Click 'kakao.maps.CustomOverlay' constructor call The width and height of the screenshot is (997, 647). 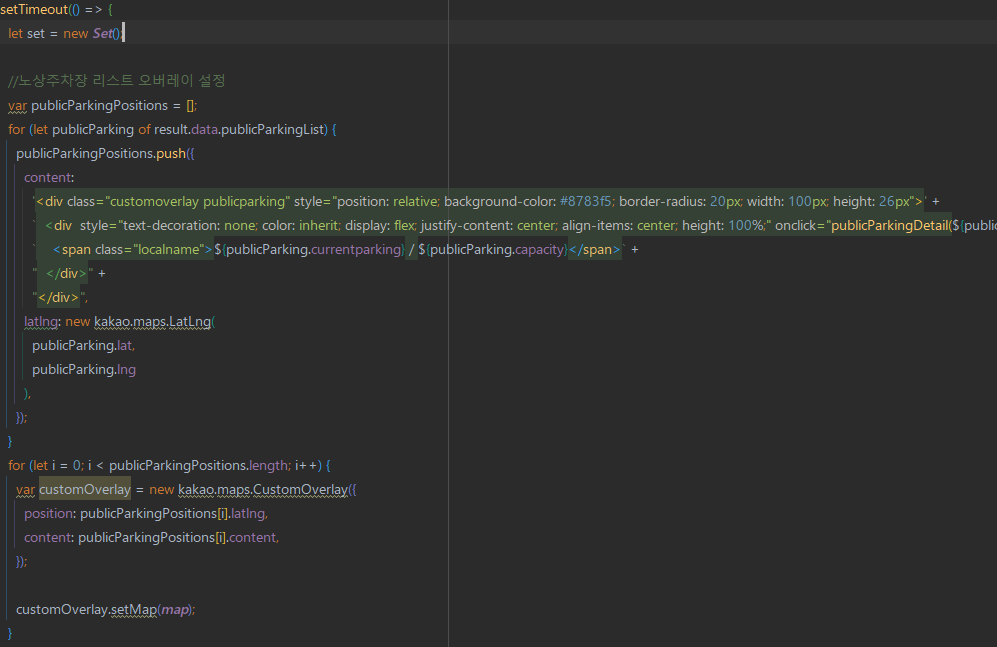263,490
